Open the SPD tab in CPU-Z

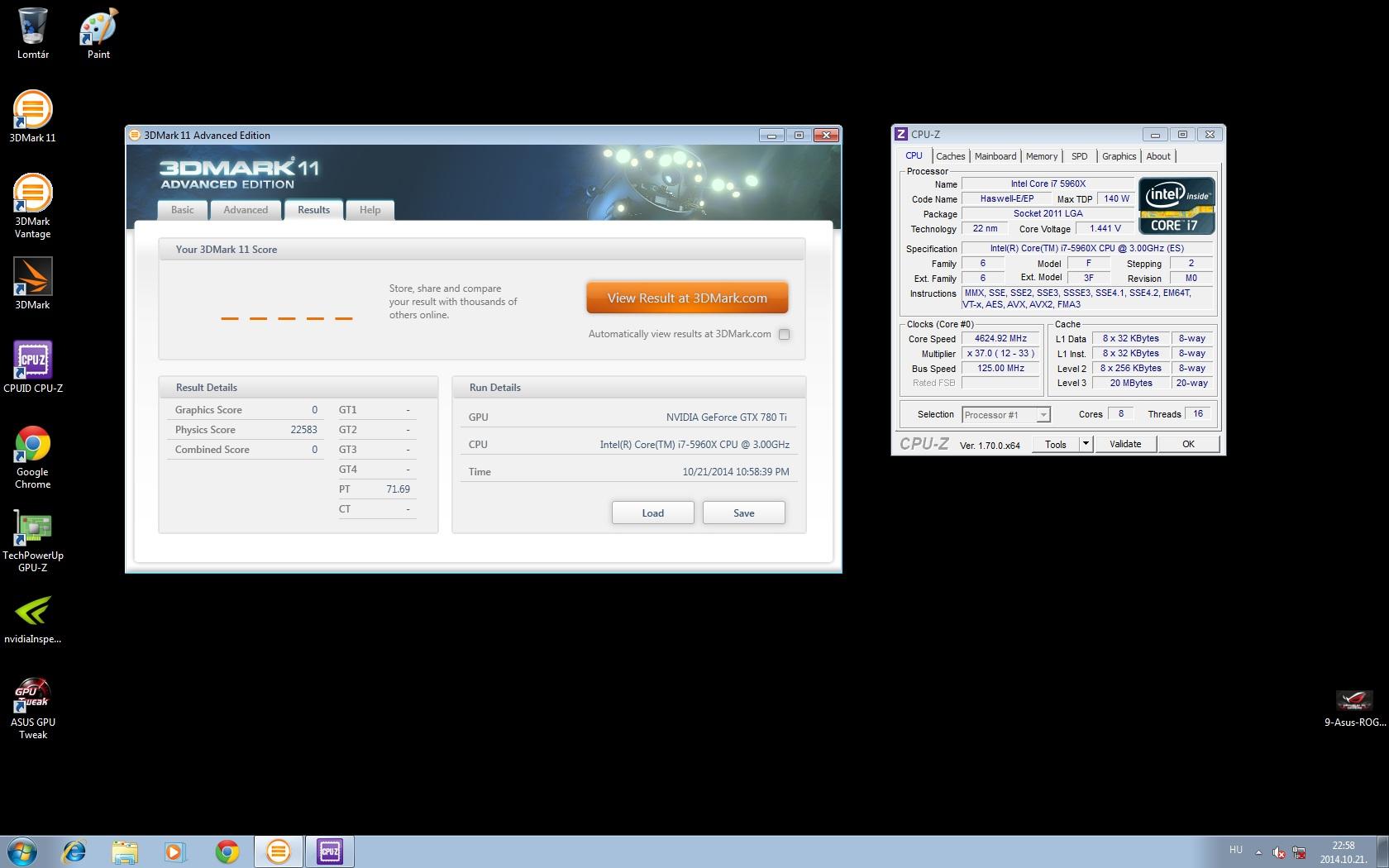1080,156
